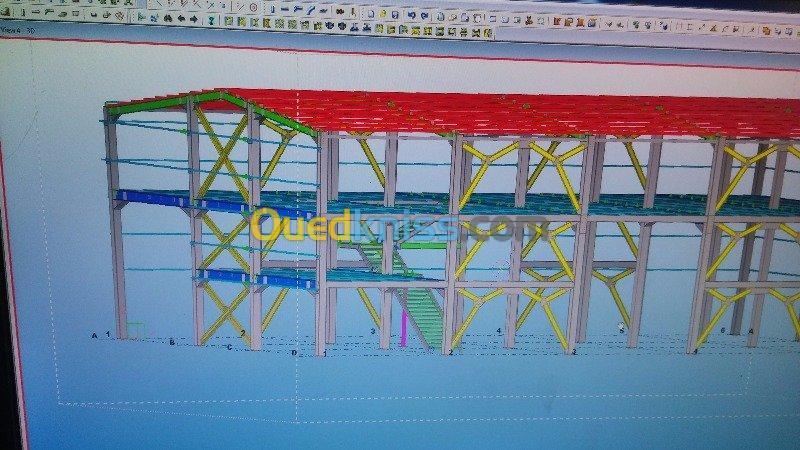This screenshot has height=450, width=800.
Task: Select the concrete slab tool icon
Action: pyautogui.click(x=62, y=13)
